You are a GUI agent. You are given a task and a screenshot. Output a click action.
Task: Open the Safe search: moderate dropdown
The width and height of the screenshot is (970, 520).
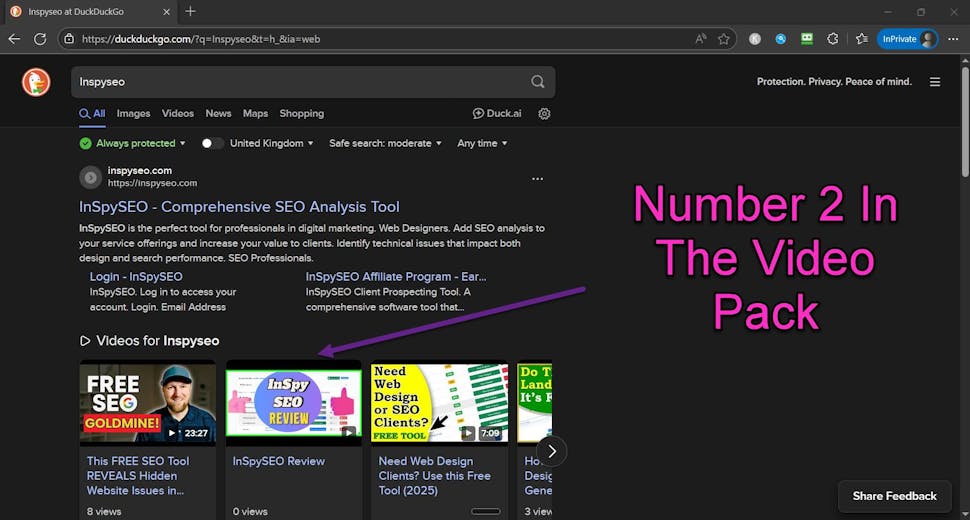coord(385,143)
